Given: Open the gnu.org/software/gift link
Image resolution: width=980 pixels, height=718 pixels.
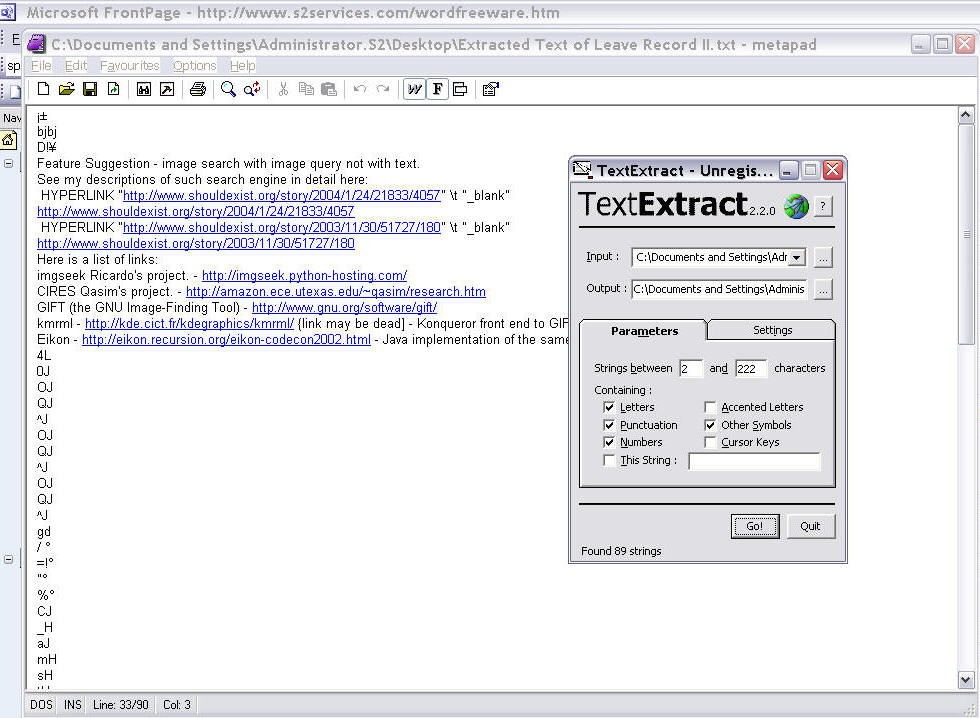Looking at the screenshot, I should 344,307.
